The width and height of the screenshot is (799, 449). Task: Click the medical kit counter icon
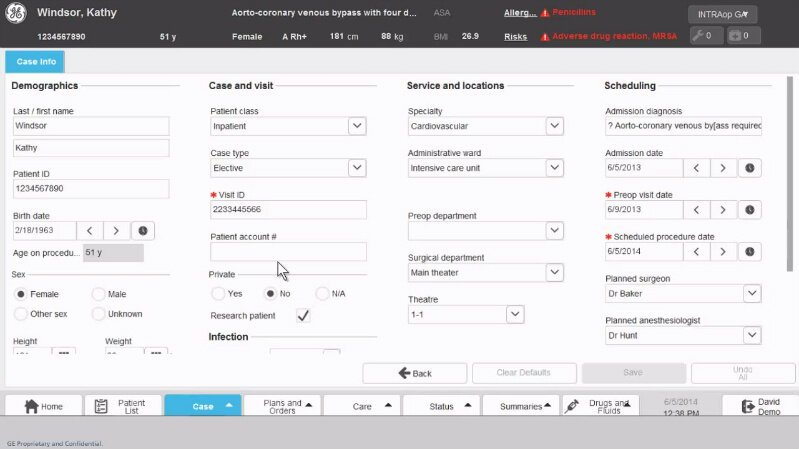click(744, 36)
